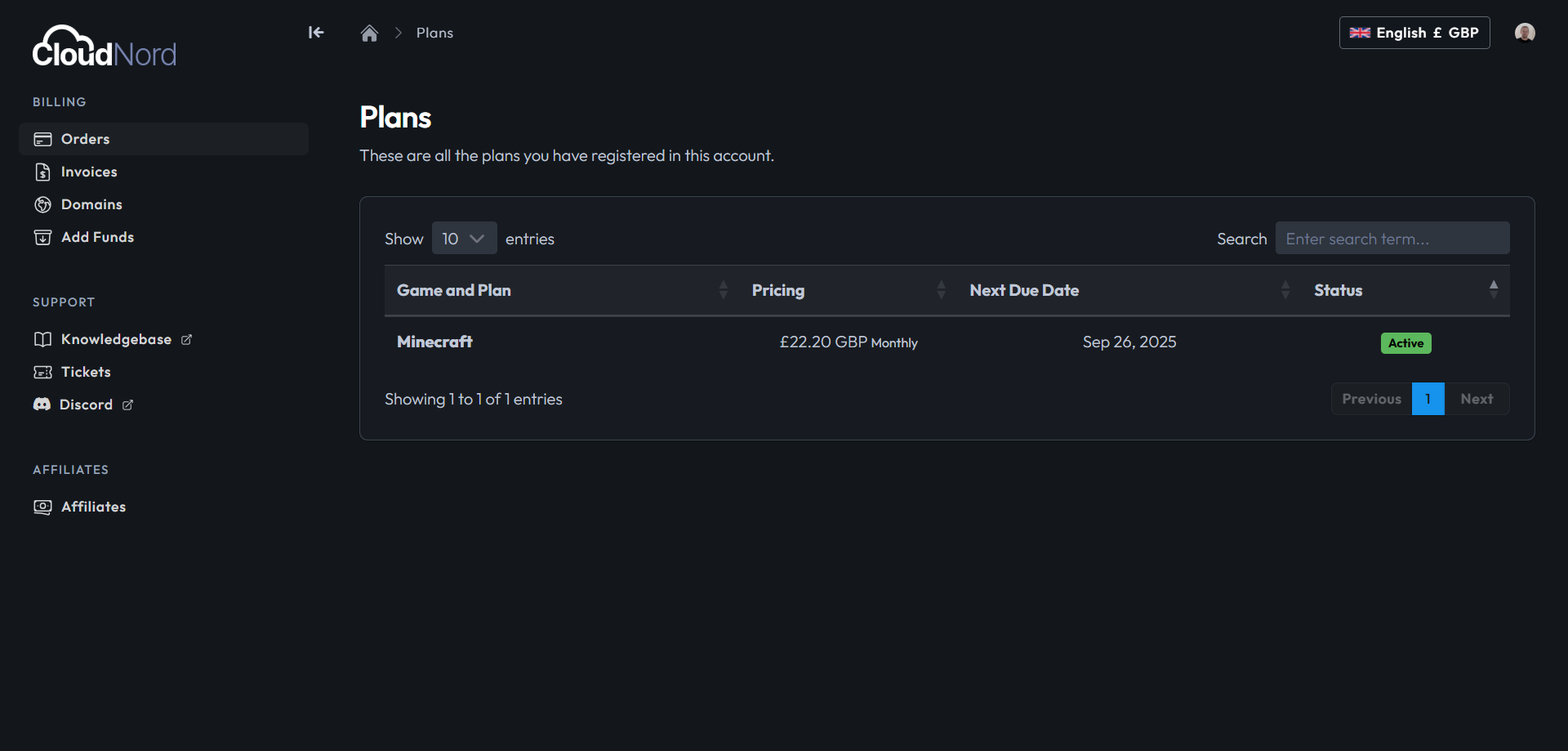
Task: Sort table by Status column
Action: click(x=1338, y=290)
